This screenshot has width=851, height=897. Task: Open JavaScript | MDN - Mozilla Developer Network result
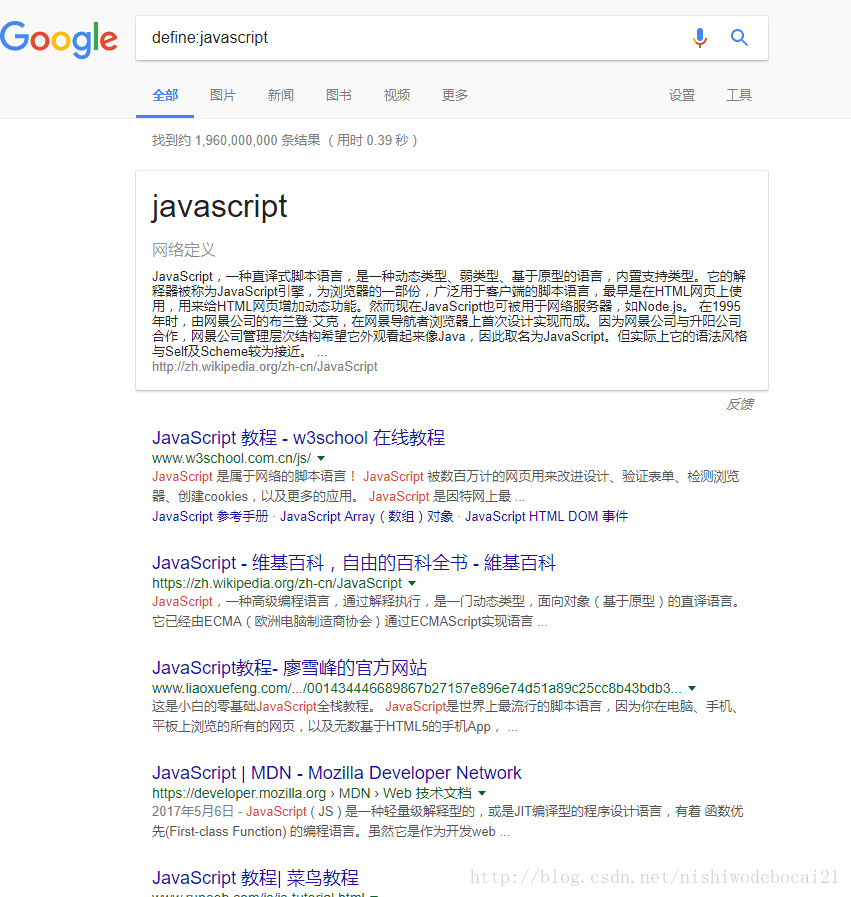coord(337,773)
